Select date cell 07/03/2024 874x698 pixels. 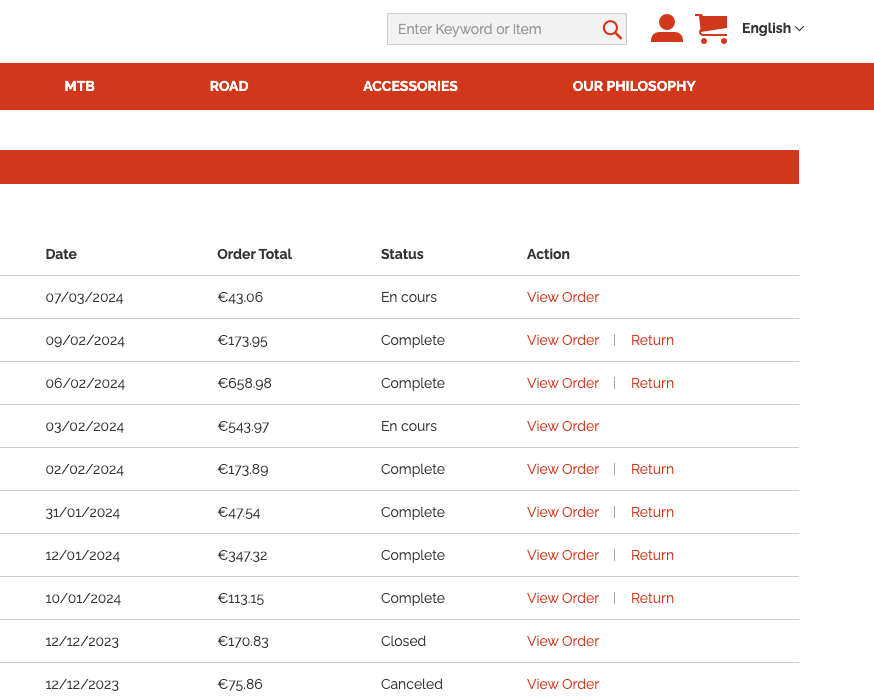(x=84, y=298)
